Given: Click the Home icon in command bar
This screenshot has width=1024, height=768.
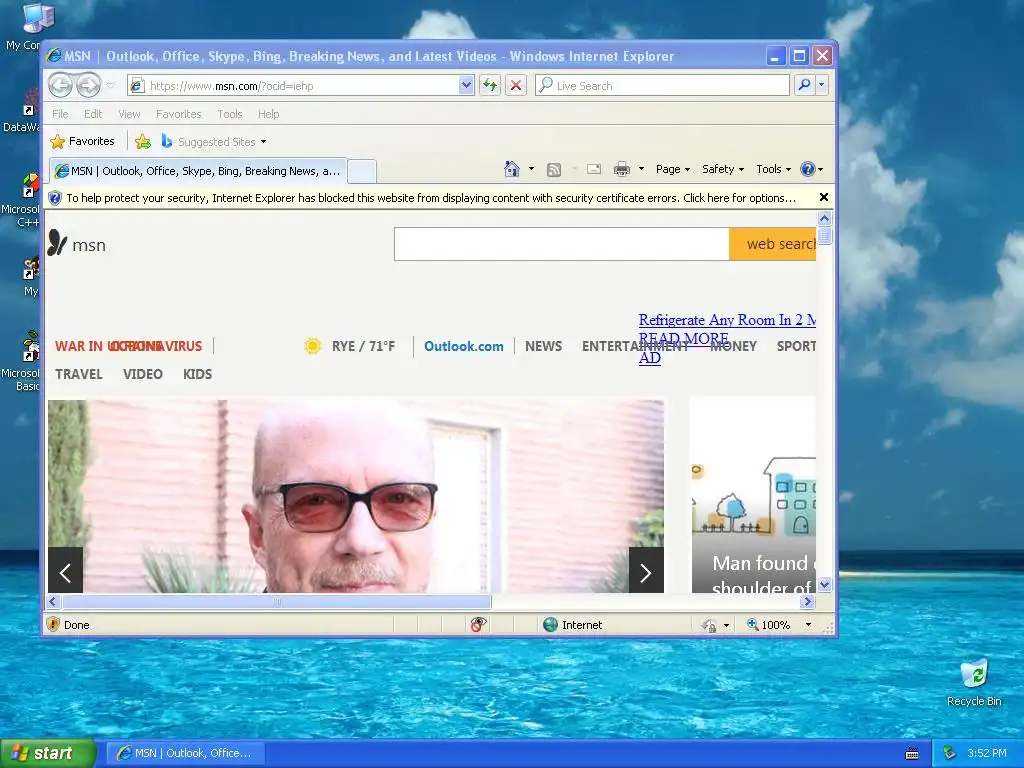Looking at the screenshot, I should pyautogui.click(x=511, y=169).
